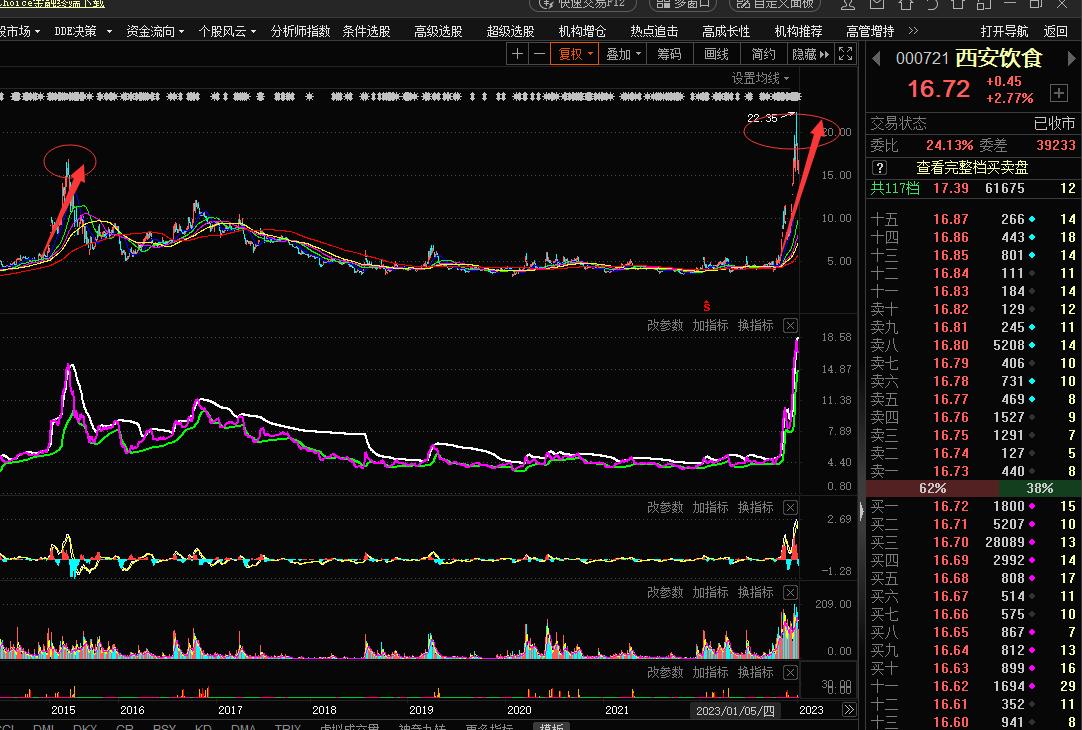Click the stock code 000721
1082x730 pixels.
click(923, 59)
